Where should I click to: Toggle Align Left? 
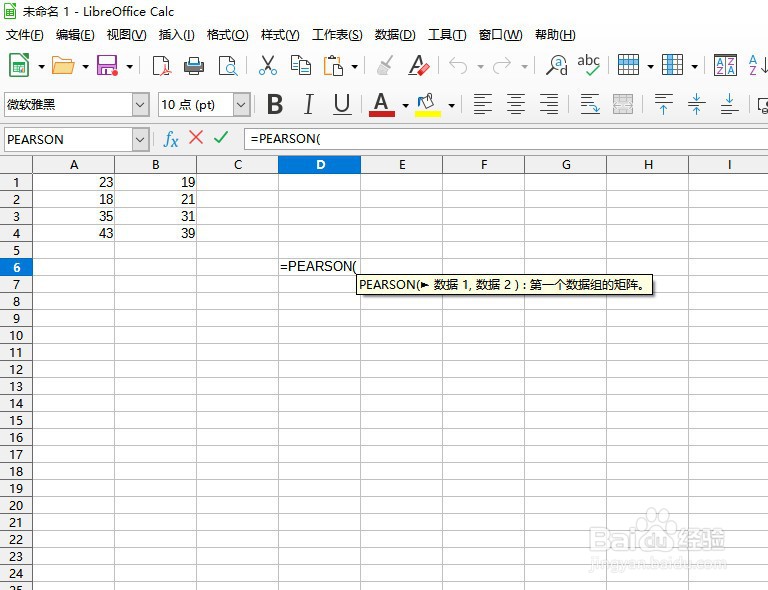(x=482, y=104)
